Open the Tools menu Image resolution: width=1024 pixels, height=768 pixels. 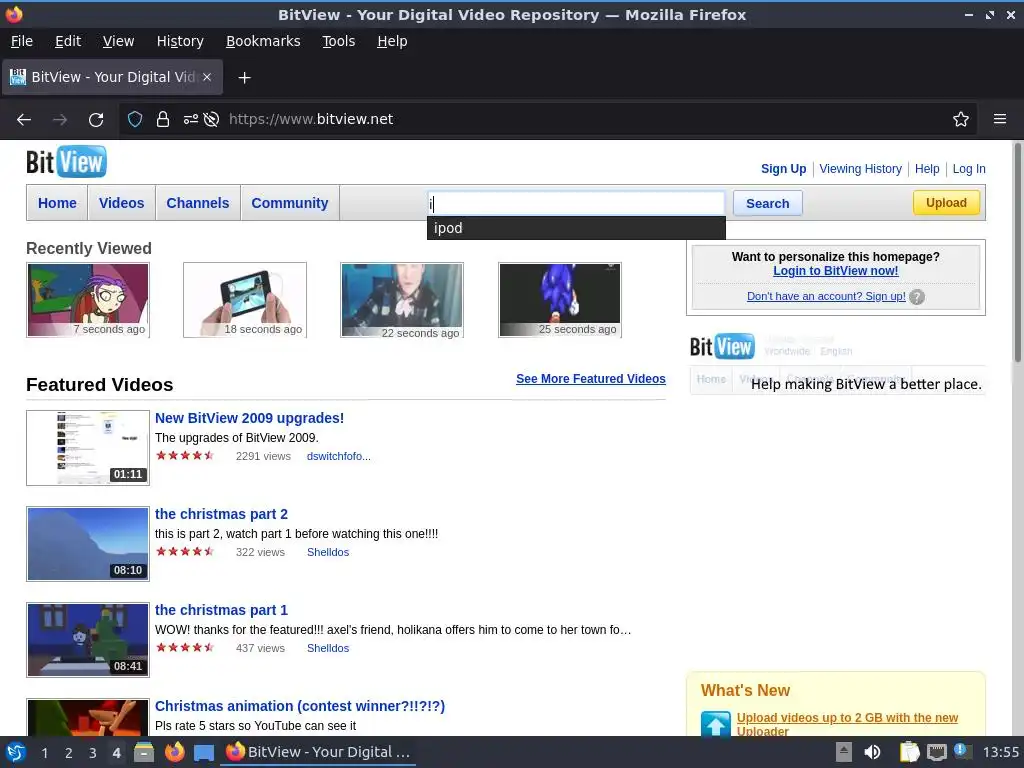(338, 41)
